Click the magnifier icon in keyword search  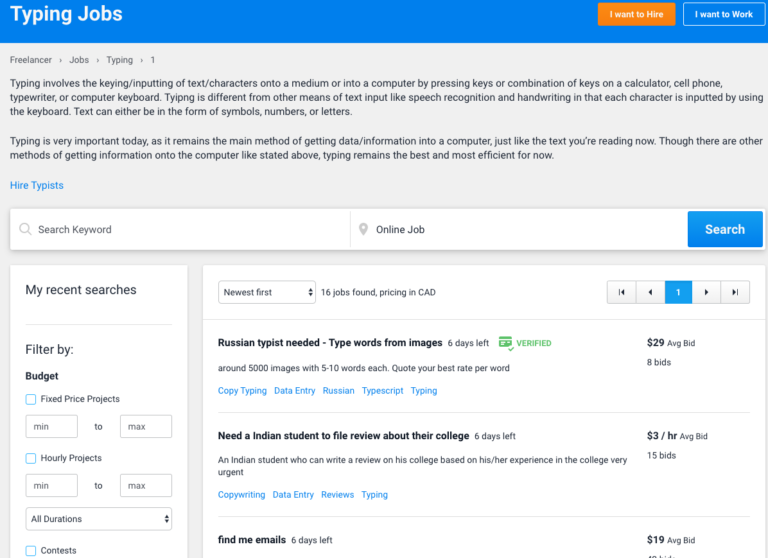[x=25, y=229]
